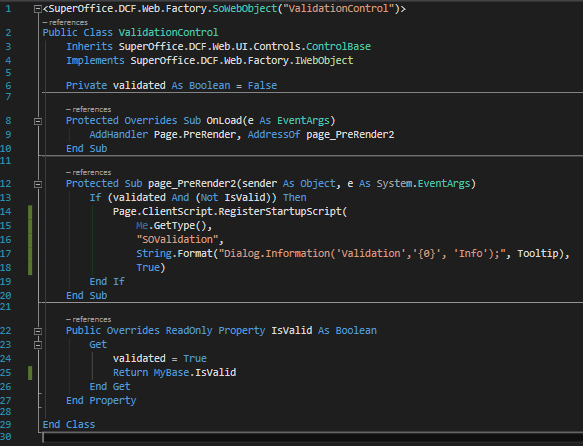Screen dimensions: 583x446
Task: Click MyBase.IsValid on line 25
Action: coord(195,373)
